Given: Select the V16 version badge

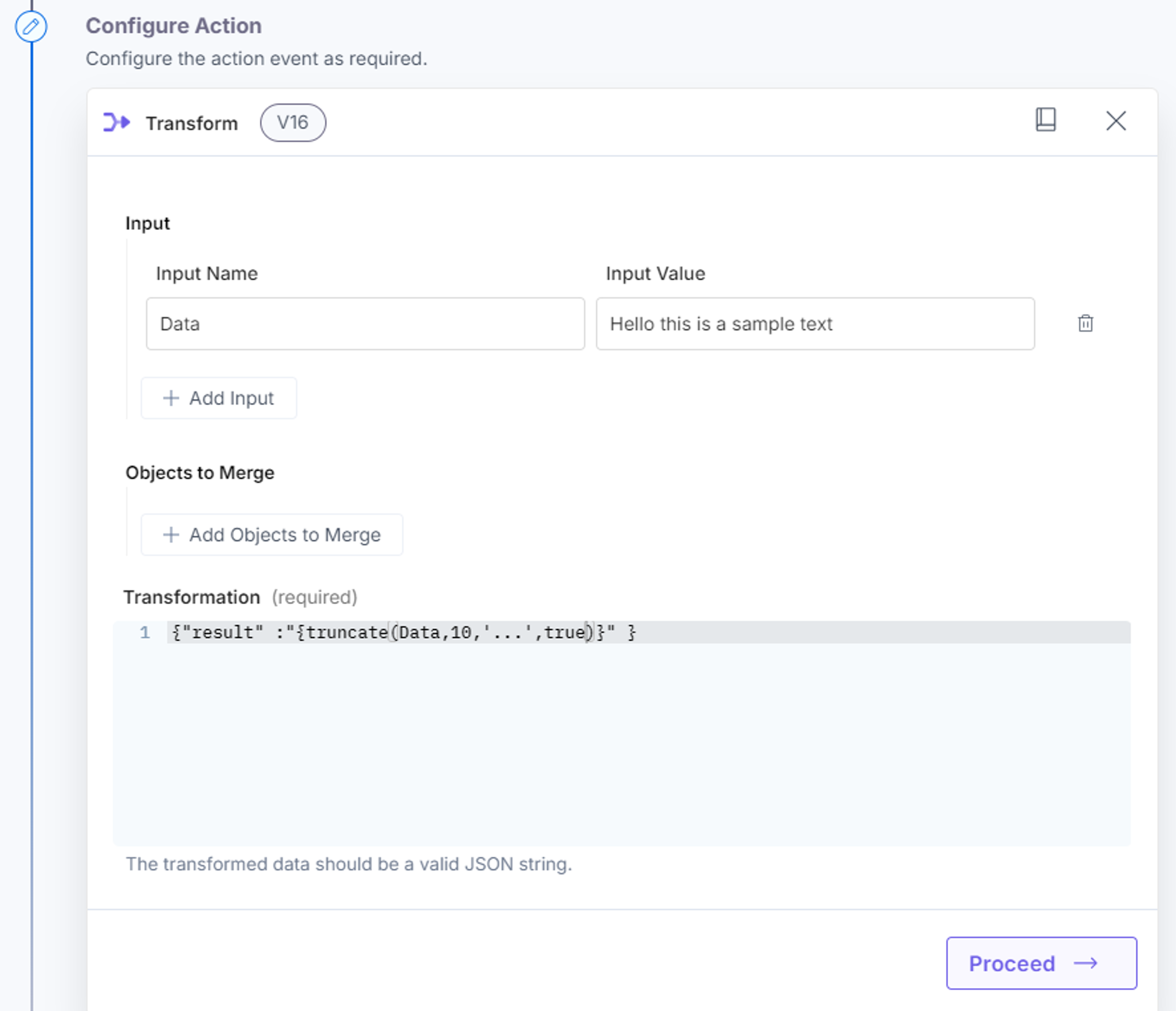Looking at the screenshot, I should (x=293, y=122).
